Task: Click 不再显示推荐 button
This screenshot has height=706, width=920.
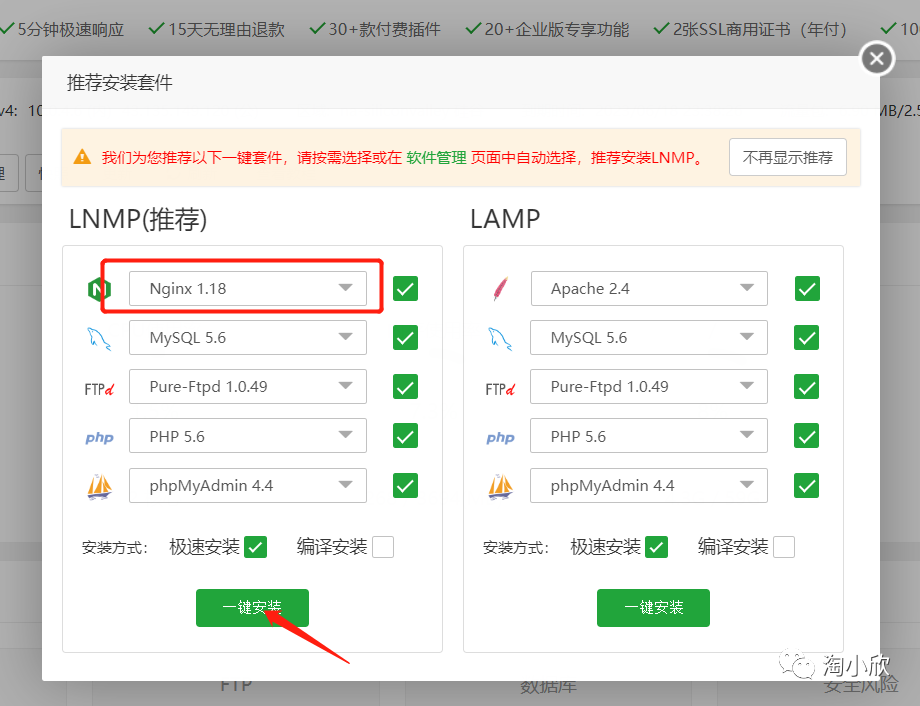Action: tap(787, 157)
